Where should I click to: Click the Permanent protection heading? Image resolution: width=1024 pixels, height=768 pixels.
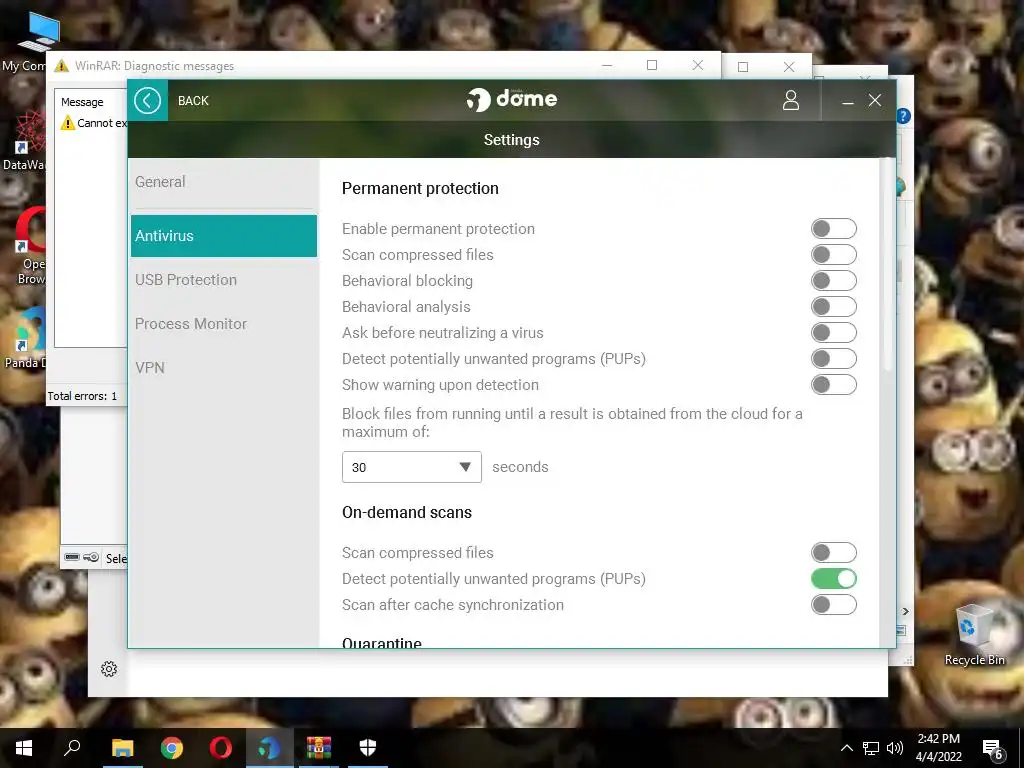[x=420, y=188]
